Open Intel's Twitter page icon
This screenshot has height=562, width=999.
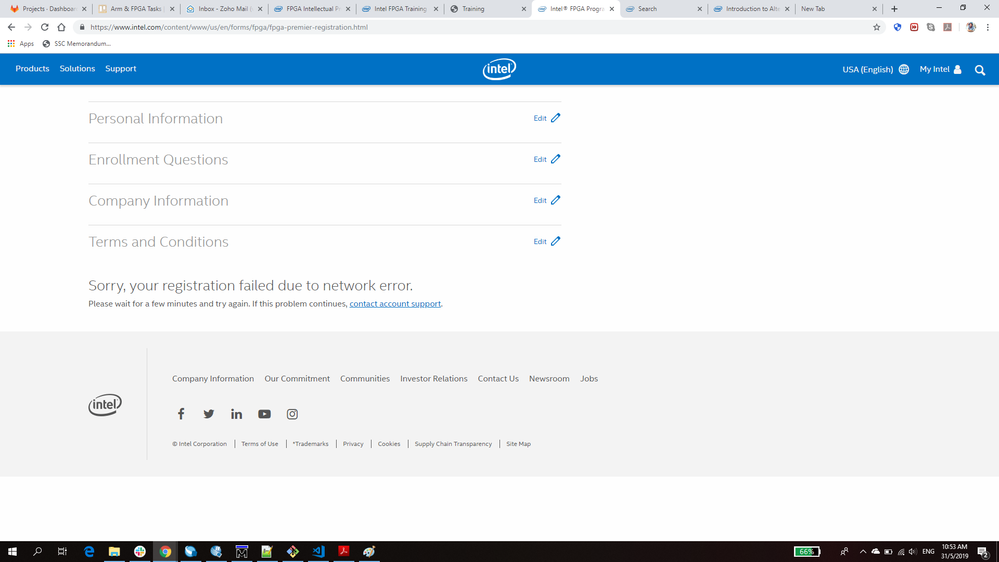pyautogui.click(x=208, y=414)
